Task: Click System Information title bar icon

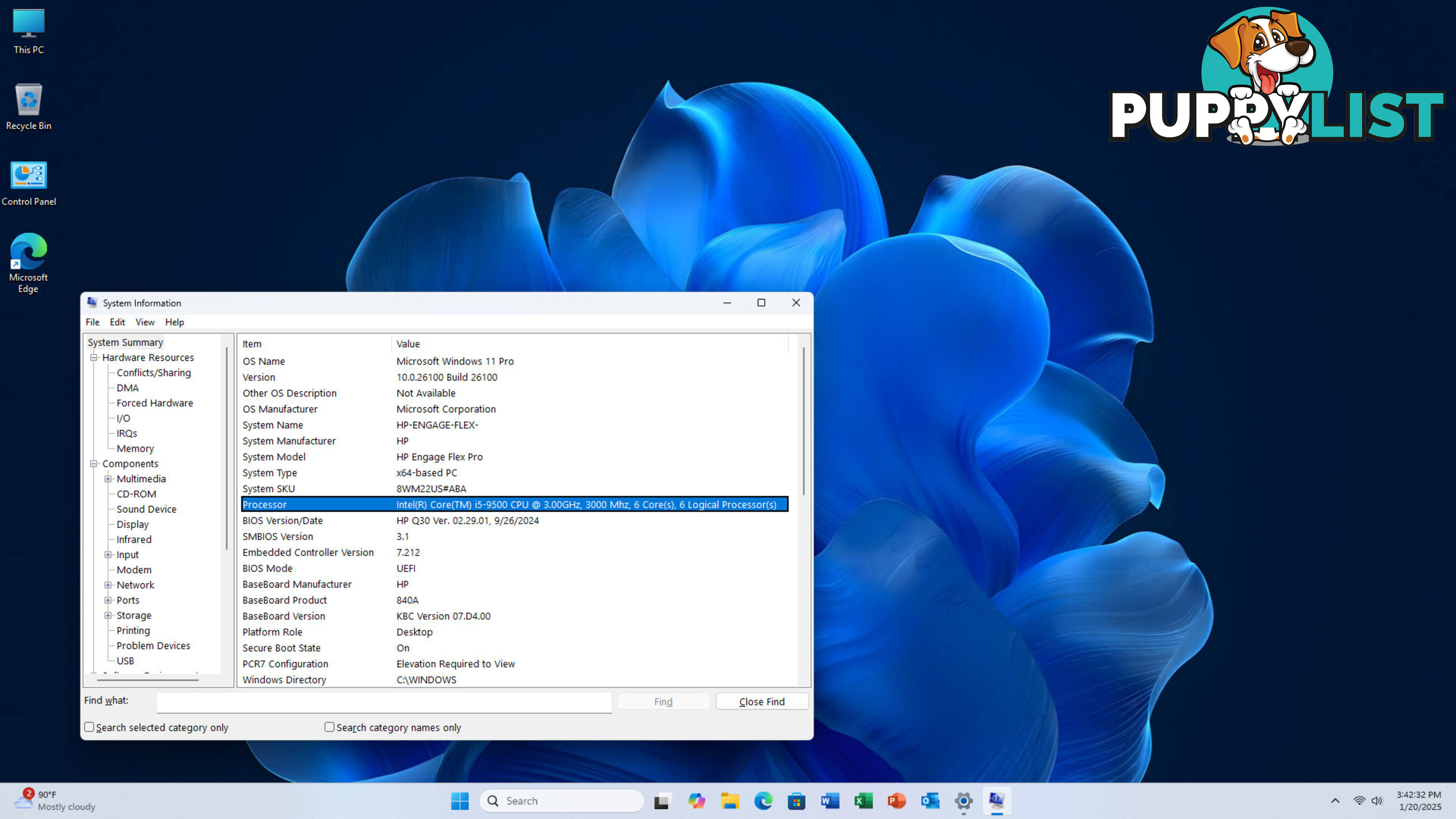Action: [x=92, y=303]
